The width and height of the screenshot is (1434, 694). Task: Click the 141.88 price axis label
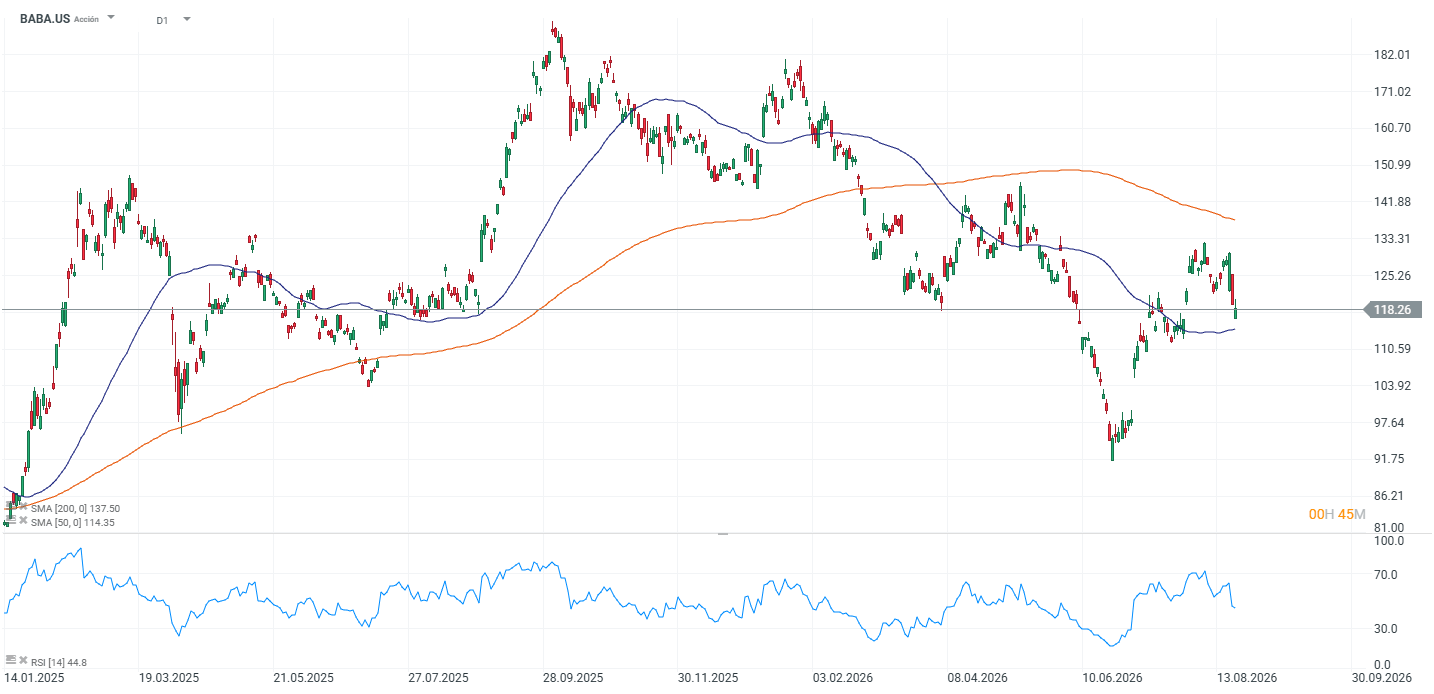(x=1391, y=202)
